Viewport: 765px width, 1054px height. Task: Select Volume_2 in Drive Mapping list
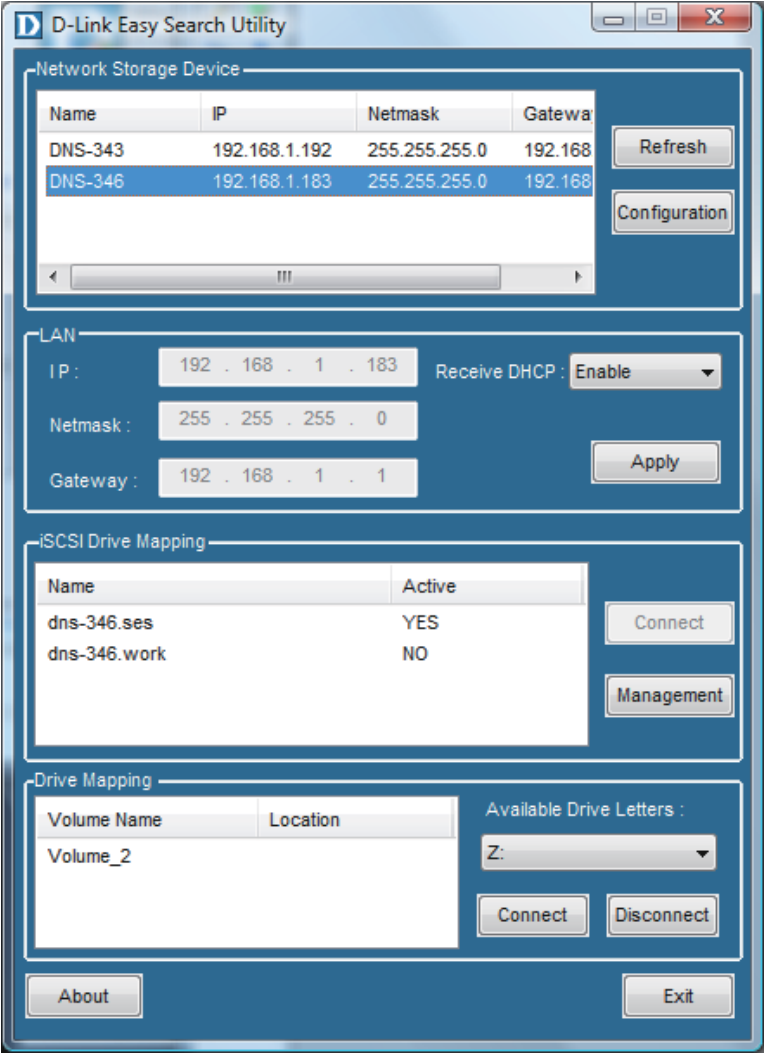pyautogui.click(x=89, y=856)
